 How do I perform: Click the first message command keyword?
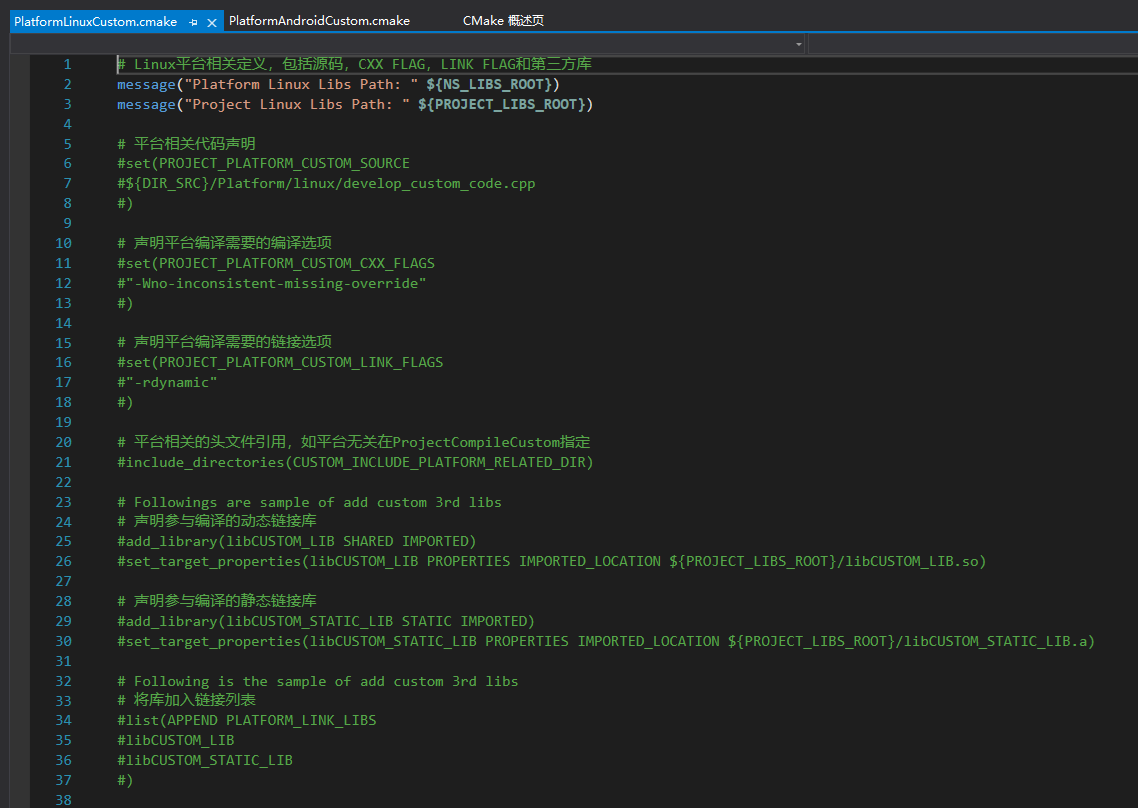pyautogui.click(x=145, y=84)
